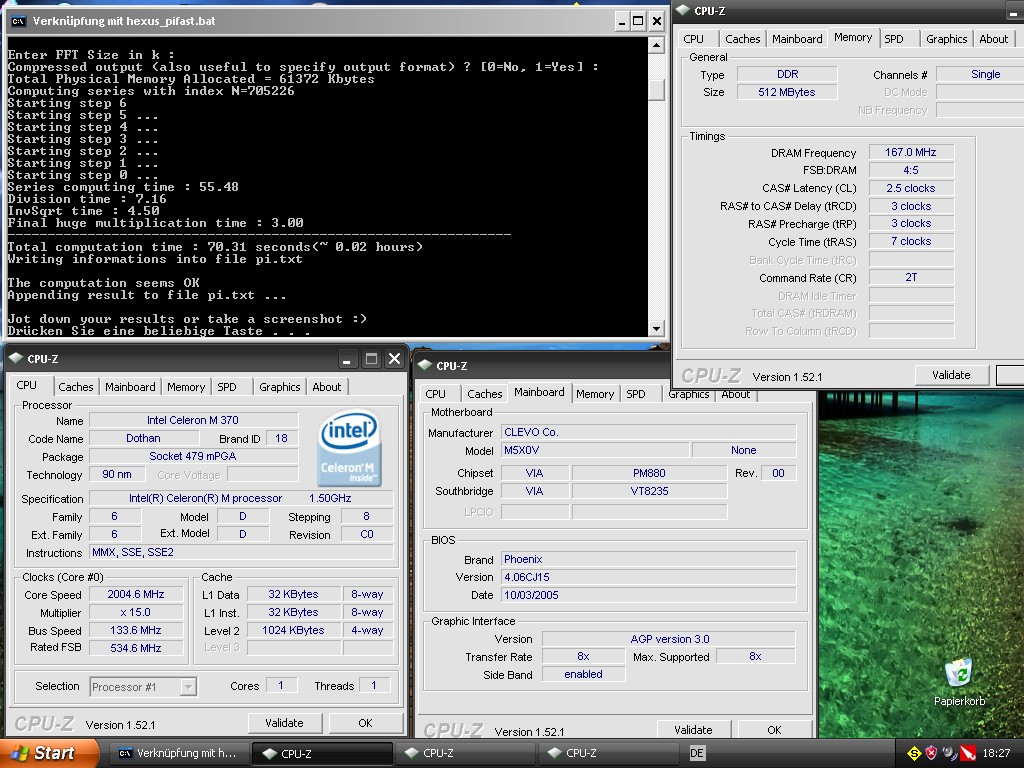This screenshot has height=768, width=1024.
Task: Click the console scrollbar up arrow
Action: (656, 45)
